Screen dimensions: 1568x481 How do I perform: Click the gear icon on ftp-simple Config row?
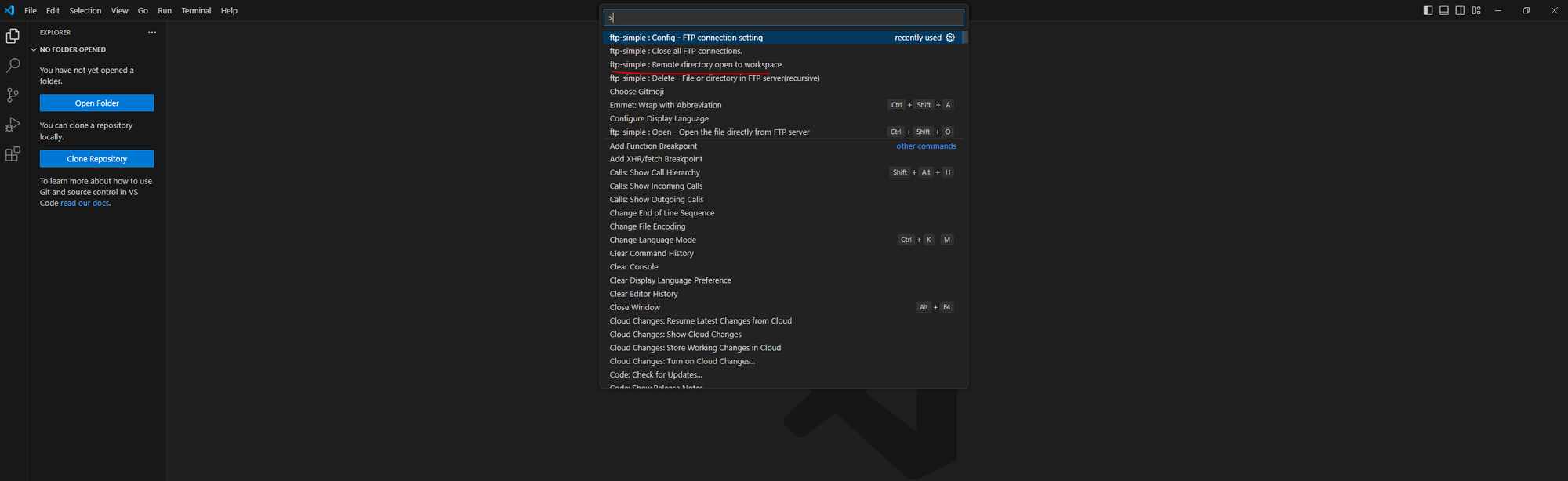coord(950,38)
